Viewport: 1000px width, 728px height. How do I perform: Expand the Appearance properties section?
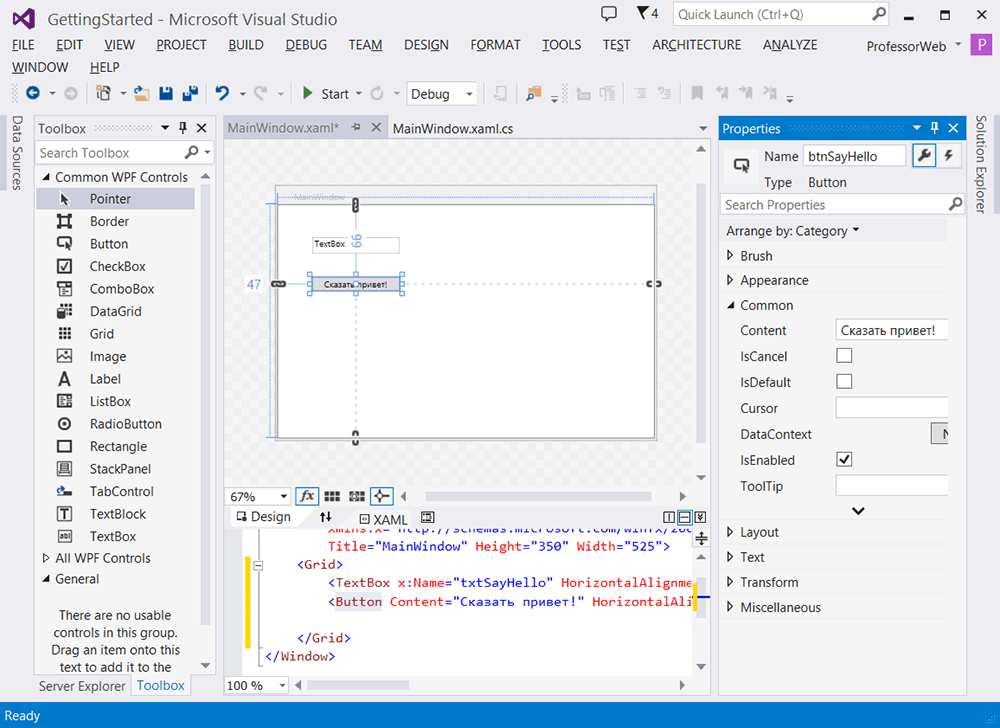click(x=730, y=280)
